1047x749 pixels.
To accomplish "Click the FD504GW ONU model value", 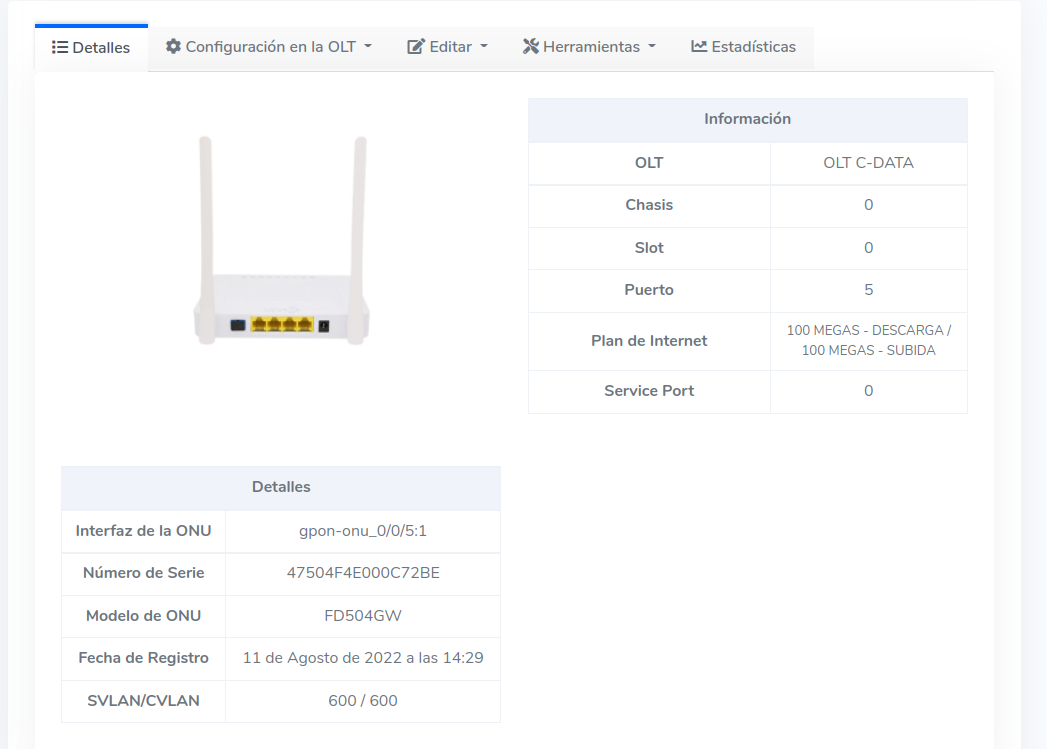I will click(x=363, y=616).
